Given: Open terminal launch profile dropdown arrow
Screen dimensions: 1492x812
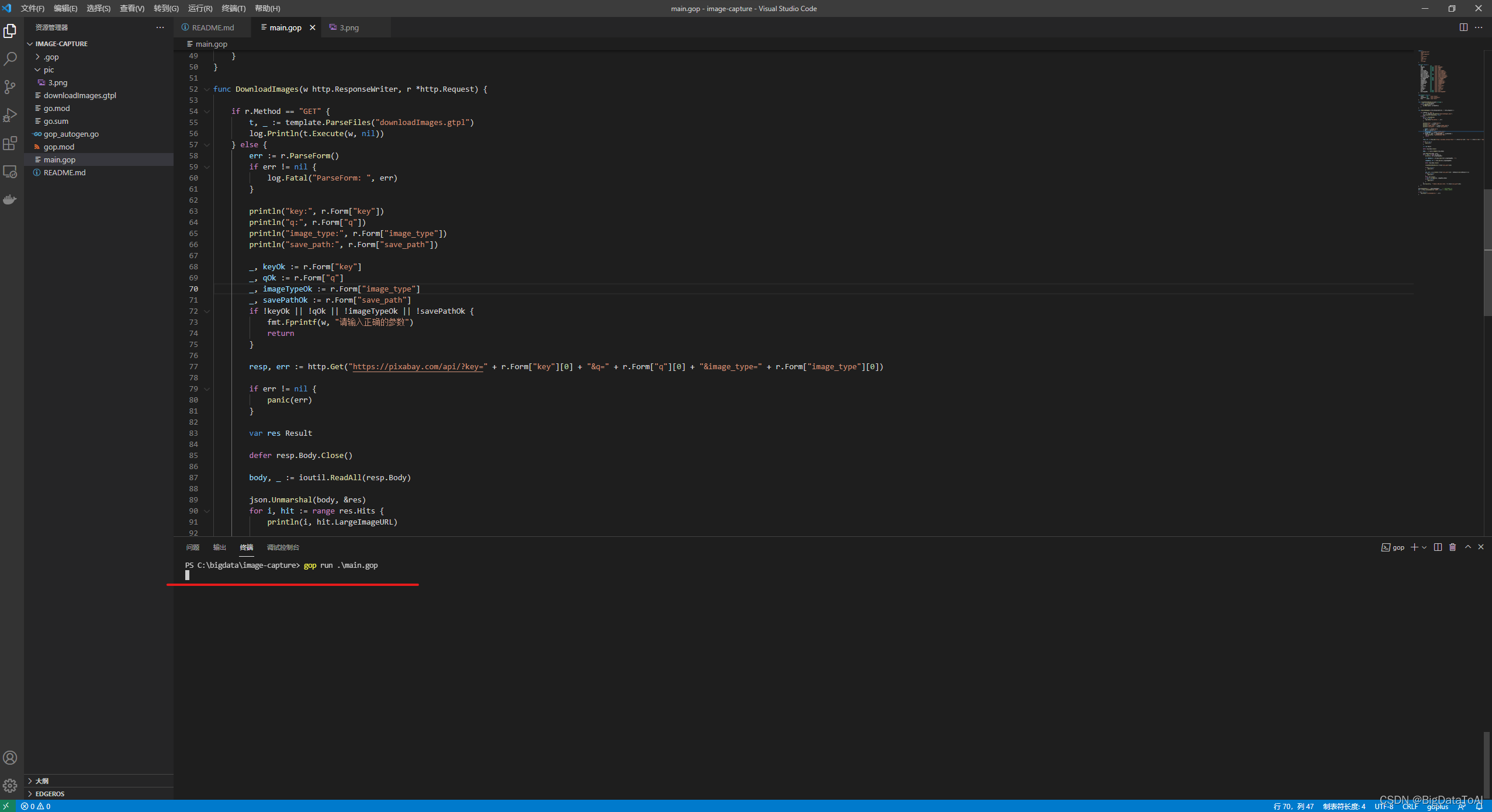Looking at the screenshot, I should click(1424, 547).
